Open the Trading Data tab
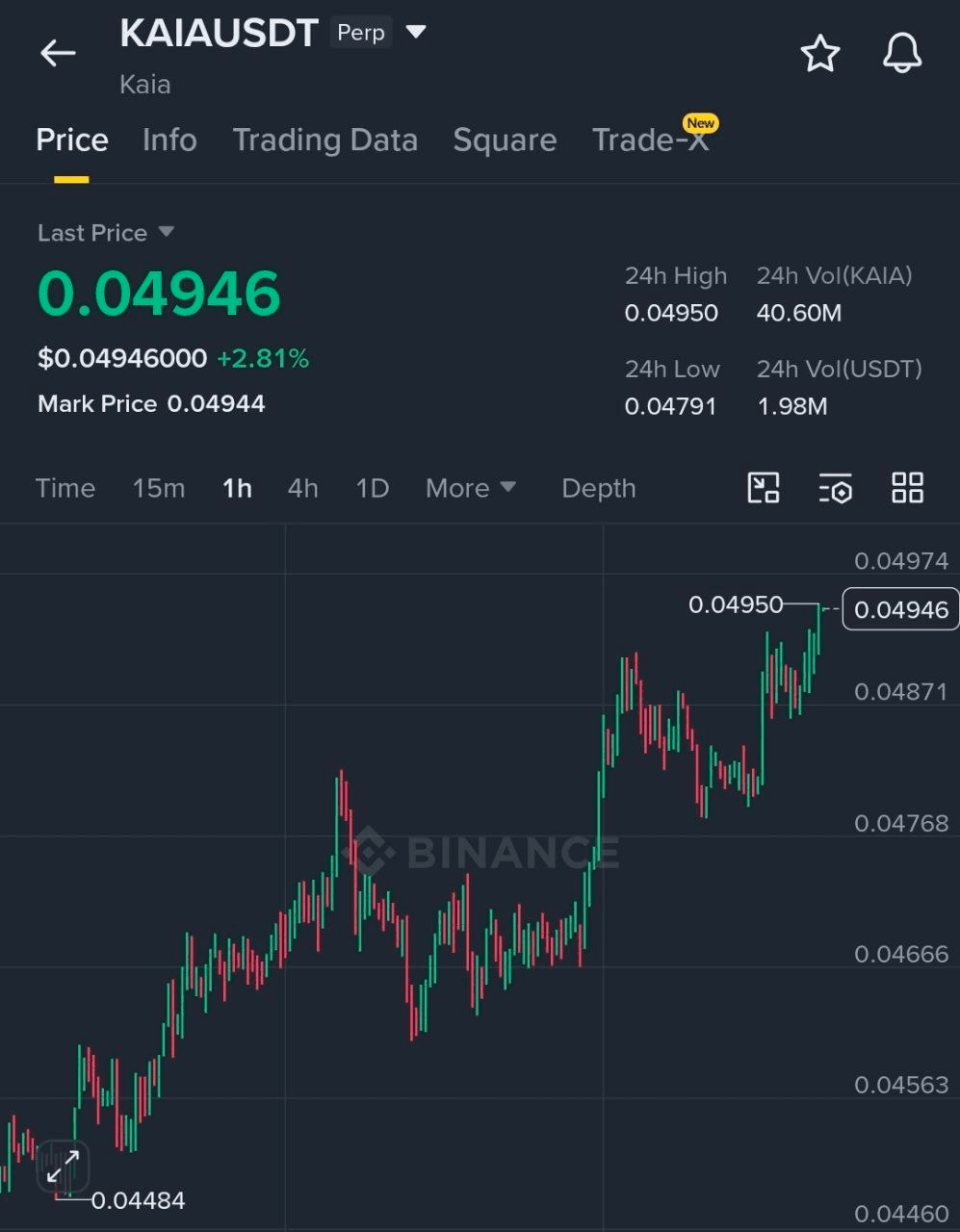 [x=325, y=140]
